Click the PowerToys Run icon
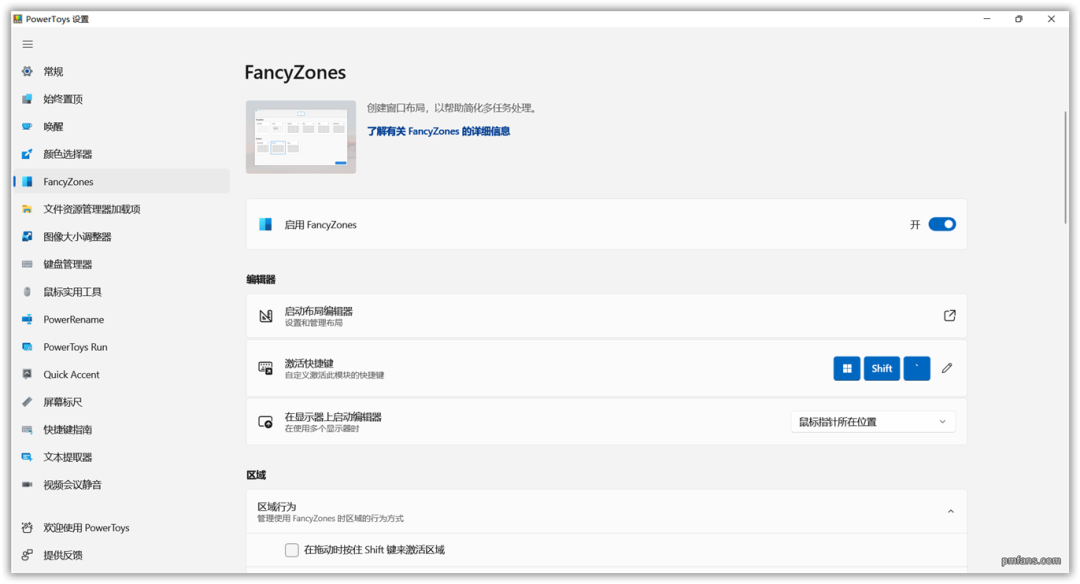The image size is (1080, 584). pos(27,346)
